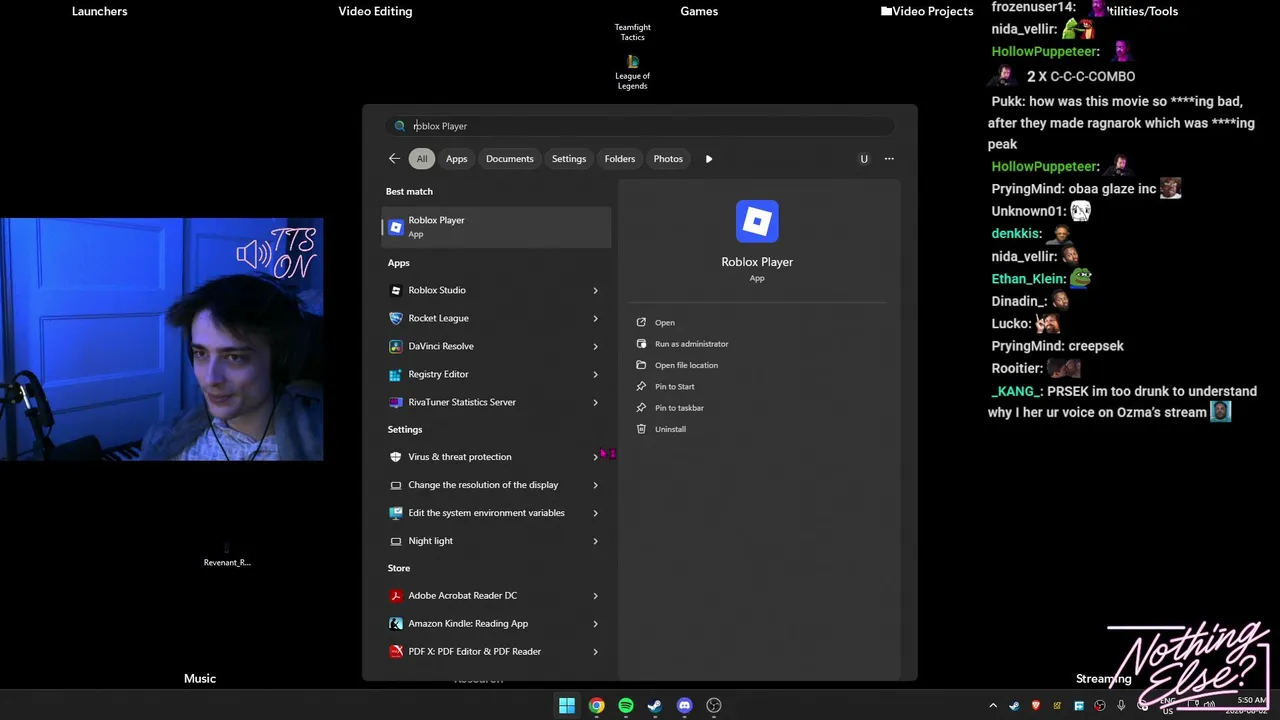The width and height of the screenshot is (1280, 720).
Task: Click the microphone icon in the system tray
Action: 1122,706
